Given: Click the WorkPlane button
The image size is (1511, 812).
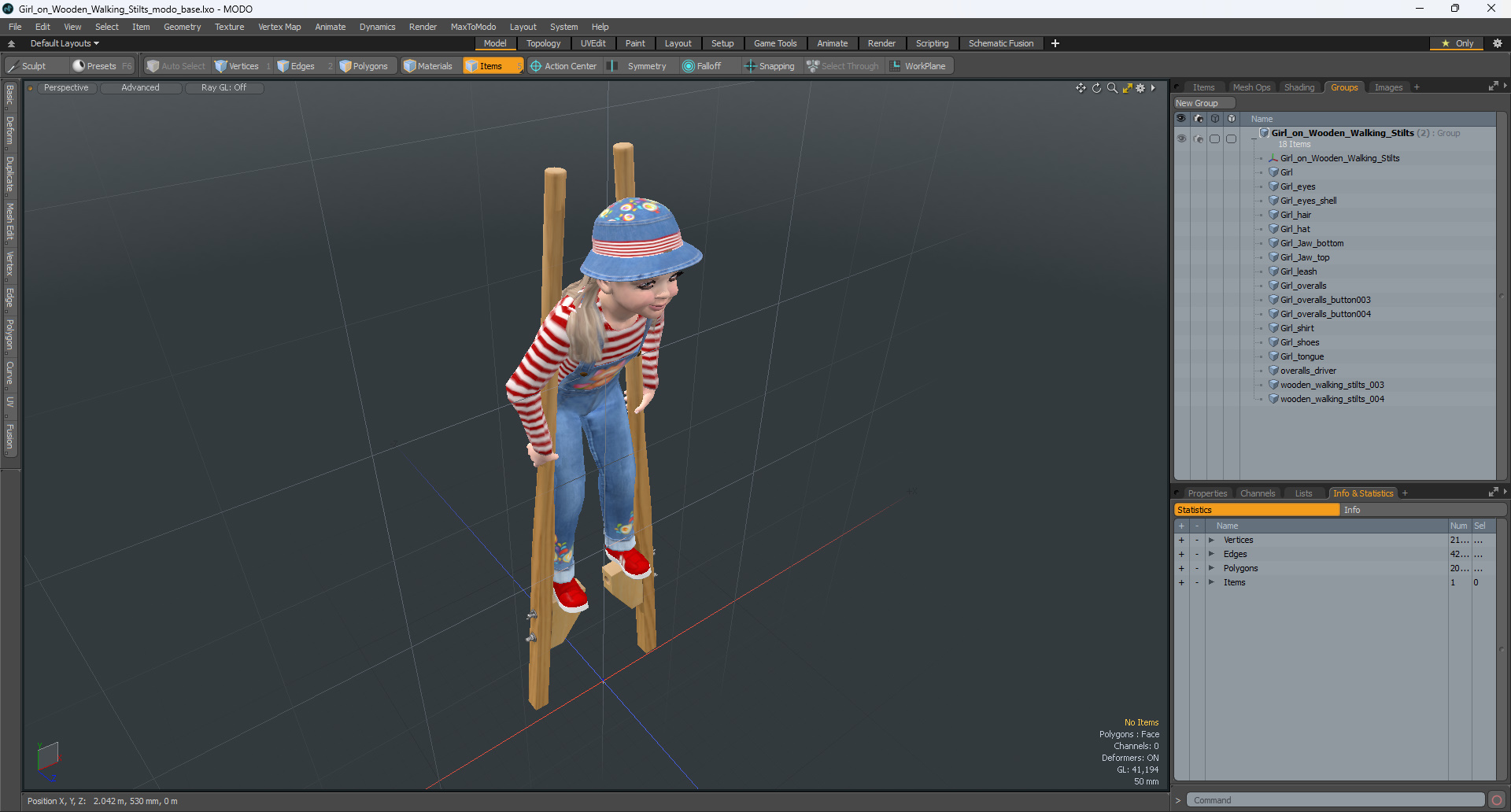Looking at the screenshot, I should coord(918,66).
